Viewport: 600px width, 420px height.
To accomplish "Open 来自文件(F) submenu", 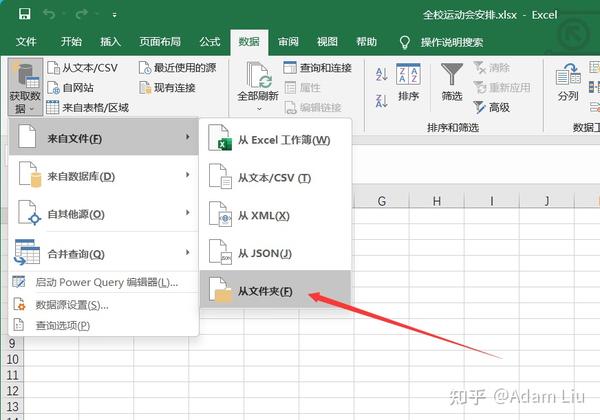I will point(103,137).
